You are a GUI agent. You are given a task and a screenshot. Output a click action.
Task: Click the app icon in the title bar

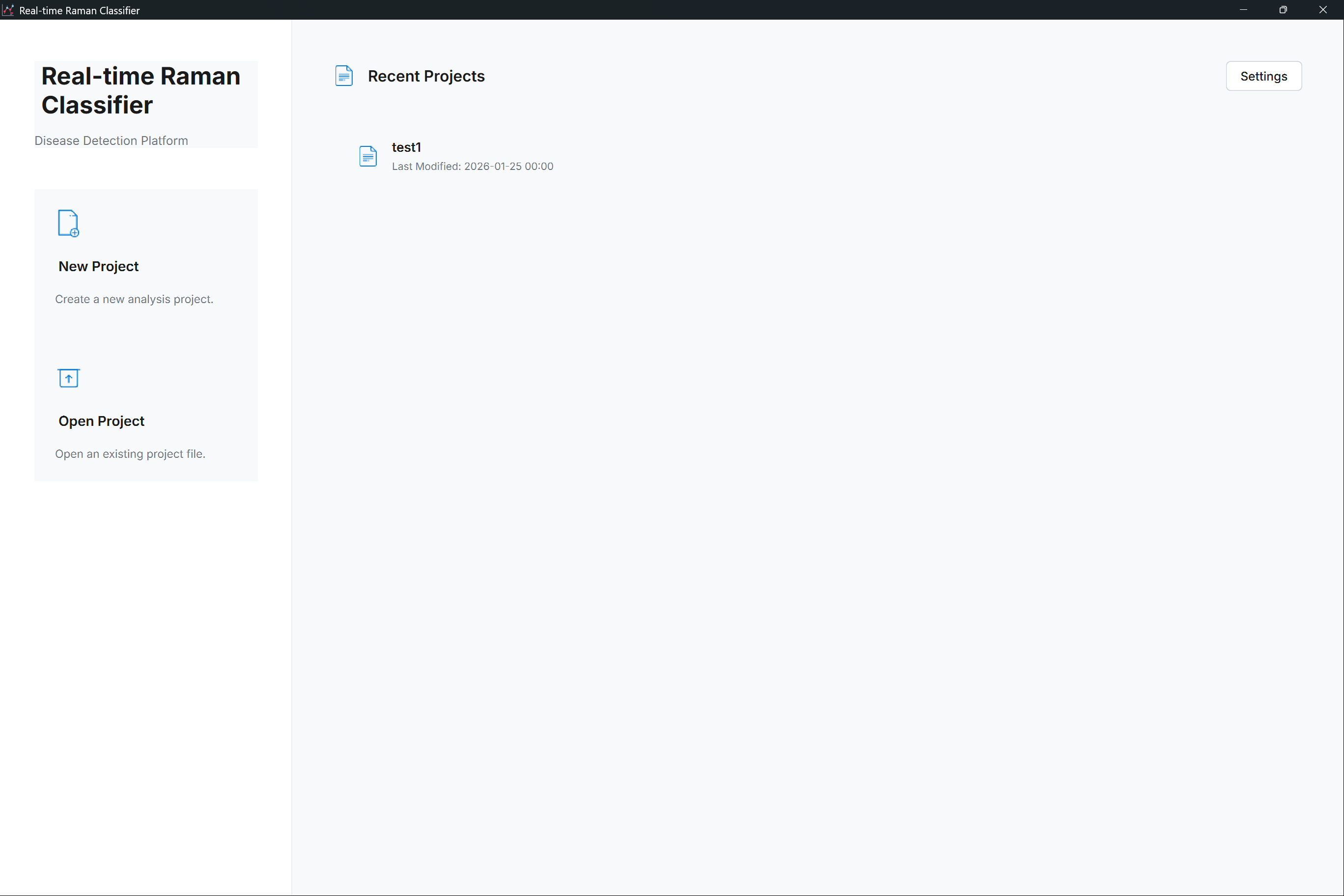point(8,10)
